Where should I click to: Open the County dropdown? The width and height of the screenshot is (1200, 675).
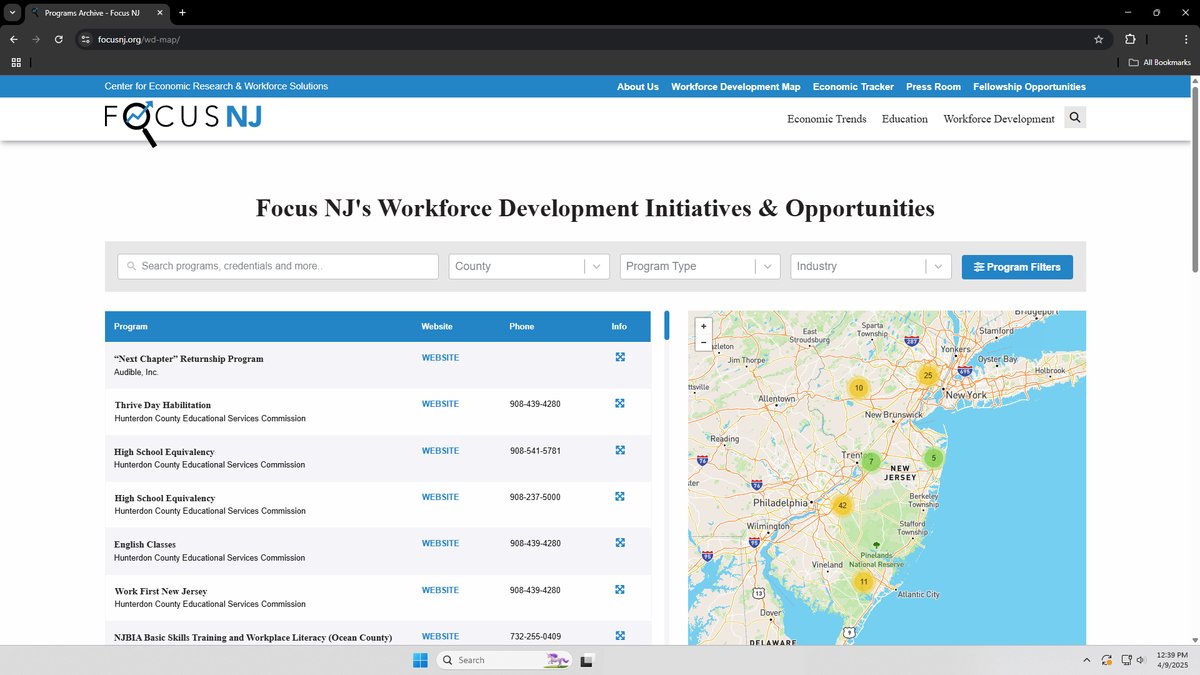tap(529, 266)
